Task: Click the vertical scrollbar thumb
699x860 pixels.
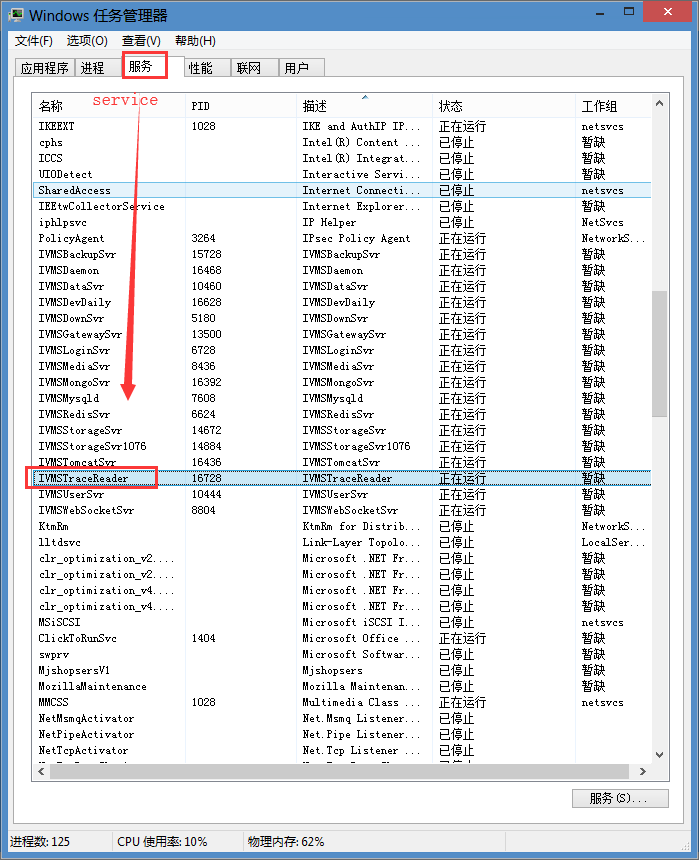Action: click(659, 354)
